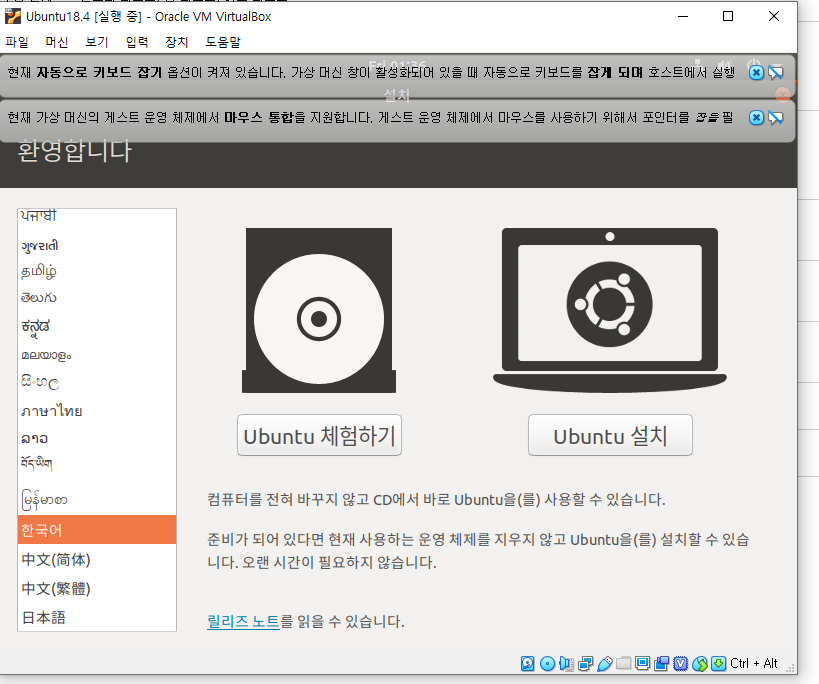The image size is (819, 684).
Task: Open the recording status icon
Action: tap(662, 664)
